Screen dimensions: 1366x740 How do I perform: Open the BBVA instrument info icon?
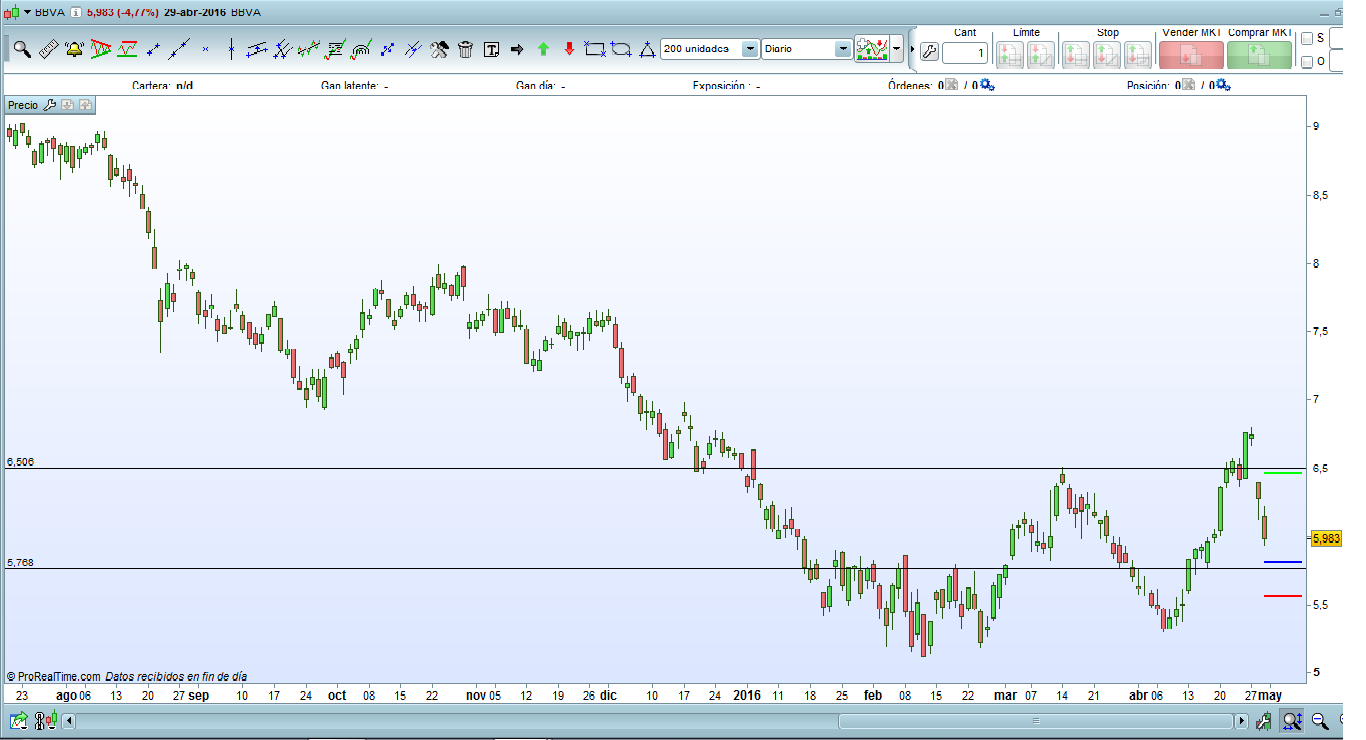[x=76, y=12]
